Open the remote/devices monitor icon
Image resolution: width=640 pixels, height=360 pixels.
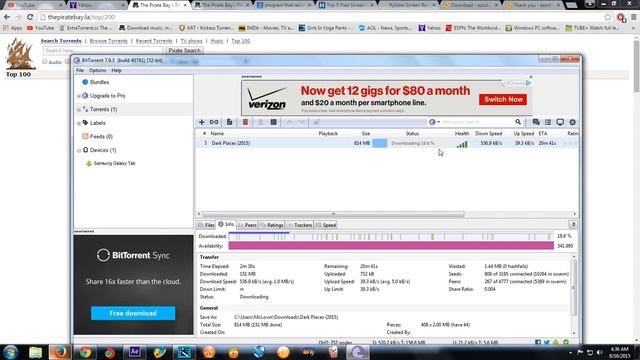[560, 122]
